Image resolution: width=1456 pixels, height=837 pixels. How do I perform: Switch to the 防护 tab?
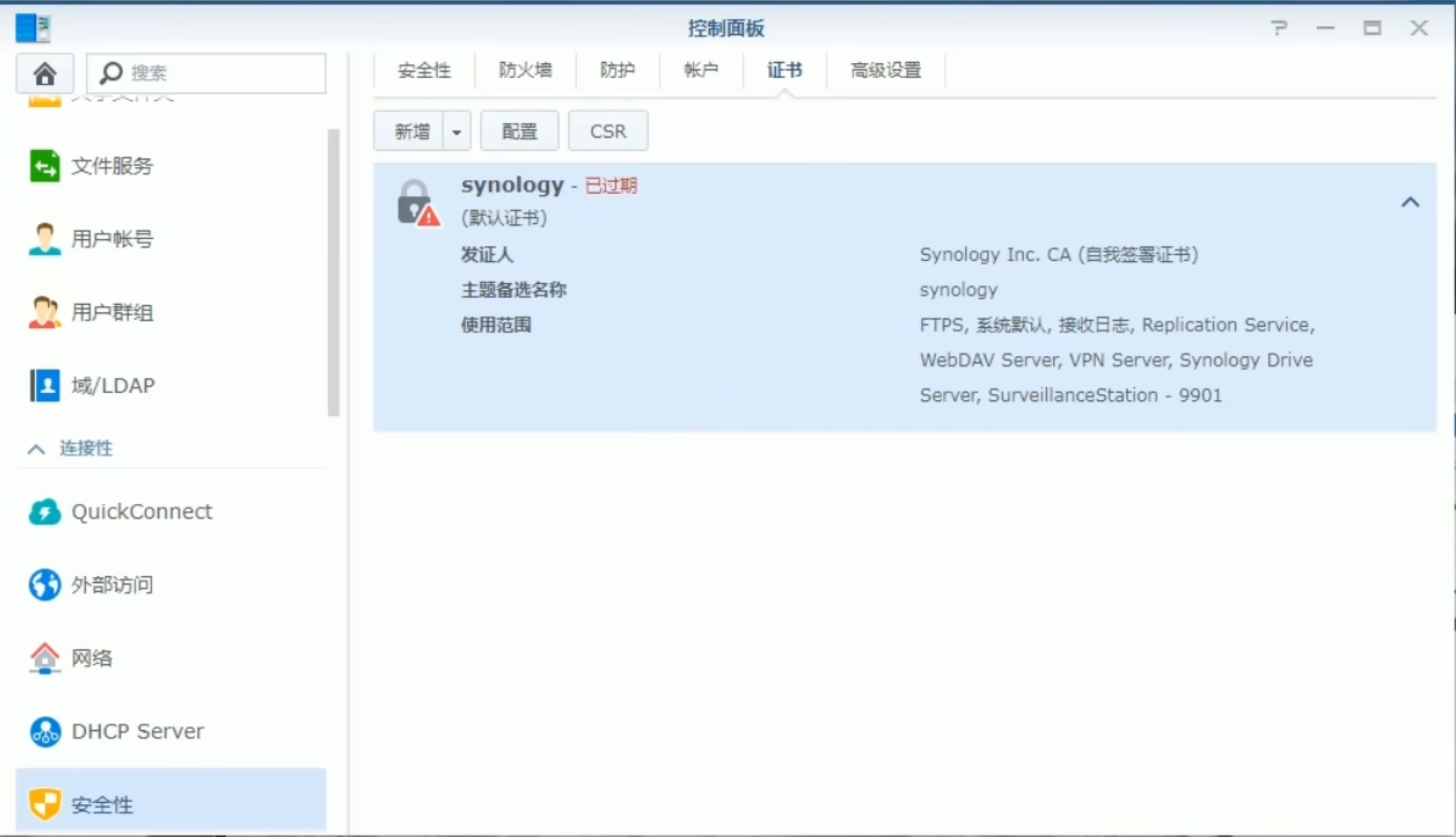point(617,70)
